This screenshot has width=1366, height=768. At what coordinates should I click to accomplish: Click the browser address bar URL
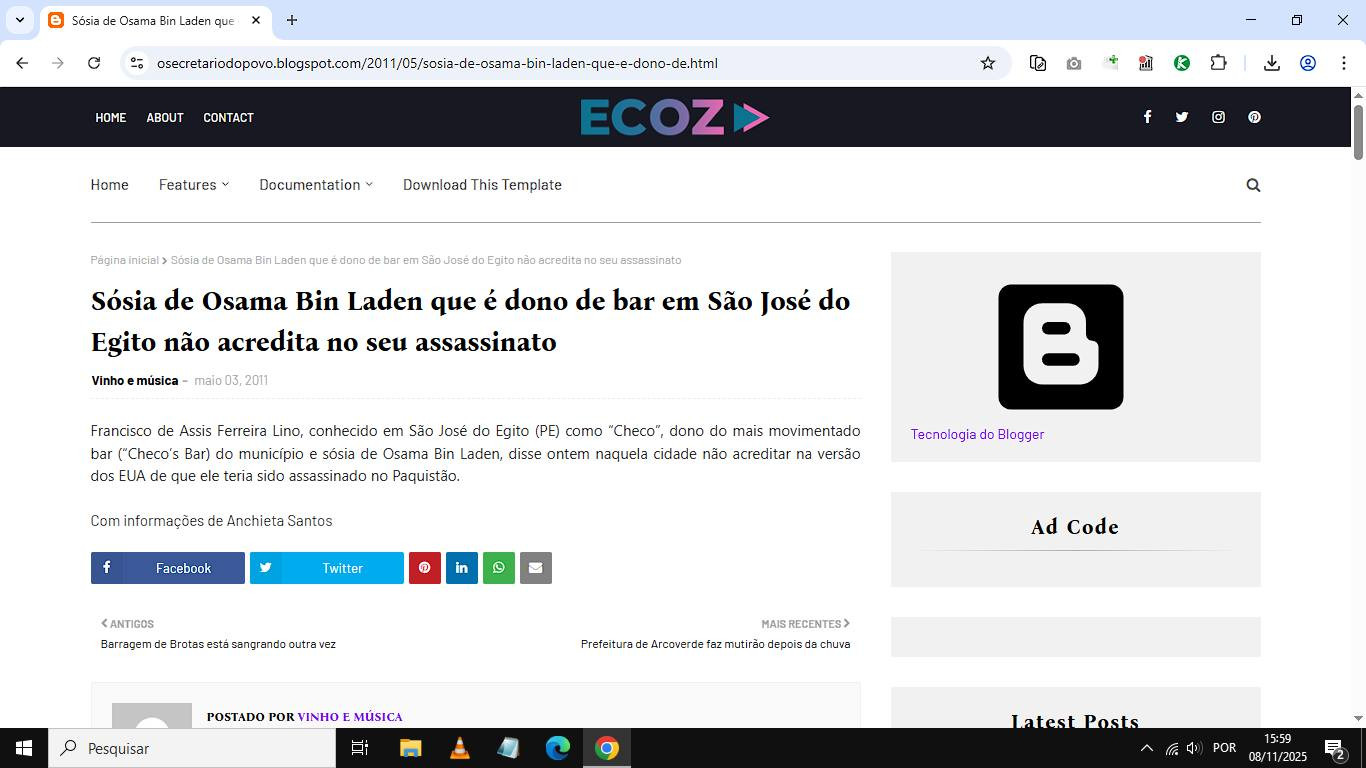pyautogui.click(x=437, y=63)
